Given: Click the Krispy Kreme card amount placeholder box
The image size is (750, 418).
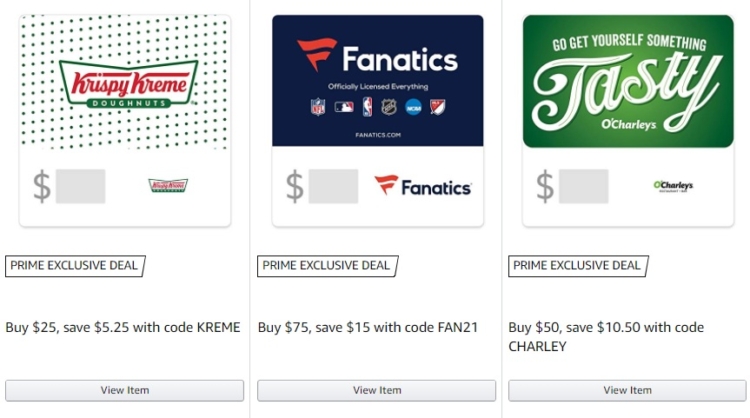Looking at the screenshot, I should tap(80, 186).
